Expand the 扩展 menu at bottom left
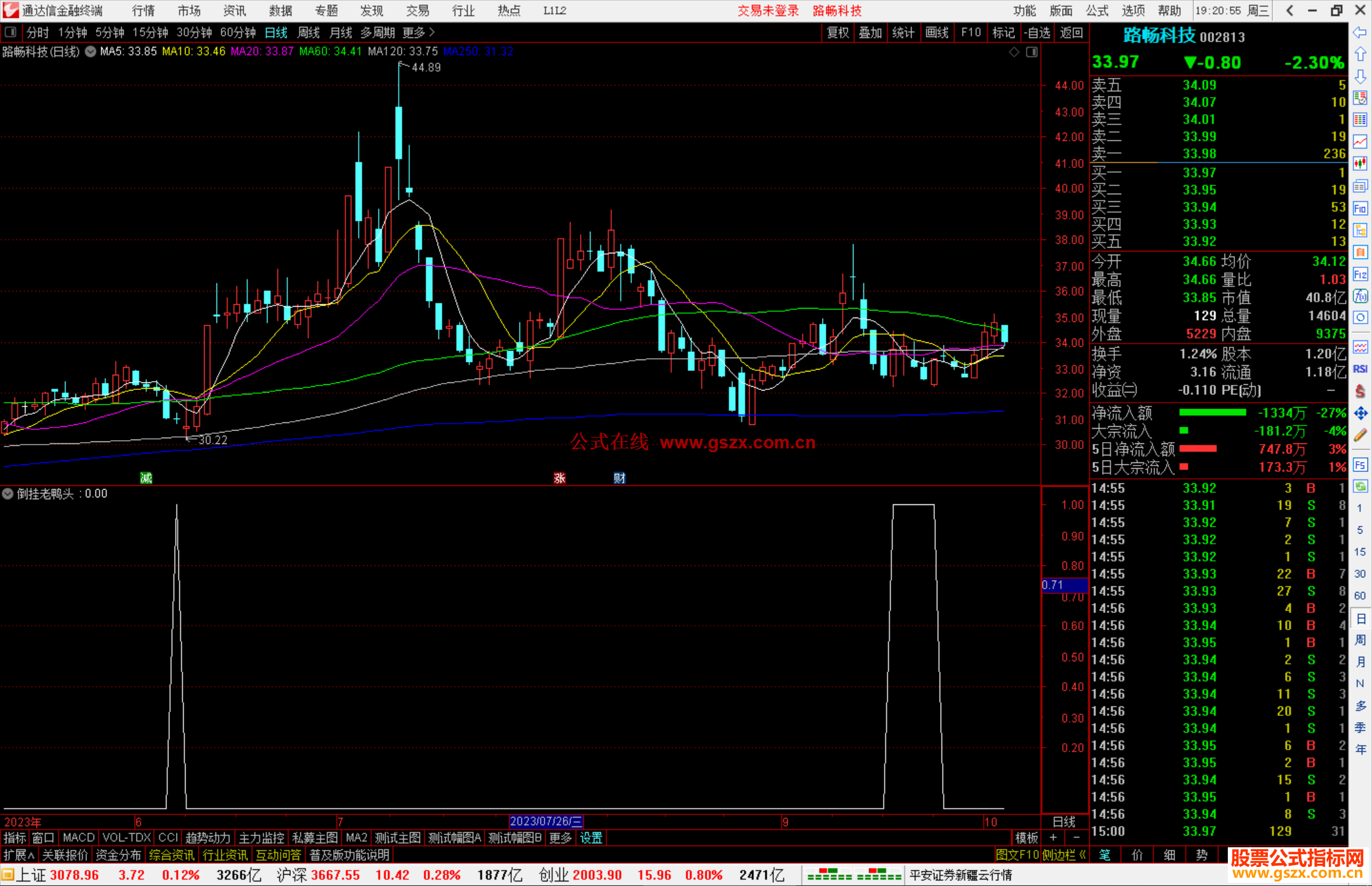The width and height of the screenshot is (1372, 886). (19, 855)
